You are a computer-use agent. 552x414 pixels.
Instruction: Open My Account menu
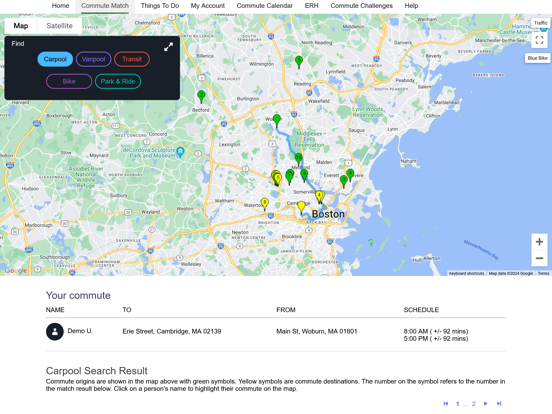click(208, 6)
